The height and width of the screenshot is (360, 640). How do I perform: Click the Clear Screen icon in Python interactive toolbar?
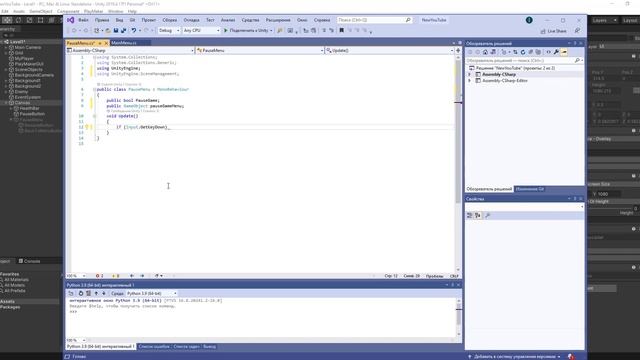click(x=88, y=293)
